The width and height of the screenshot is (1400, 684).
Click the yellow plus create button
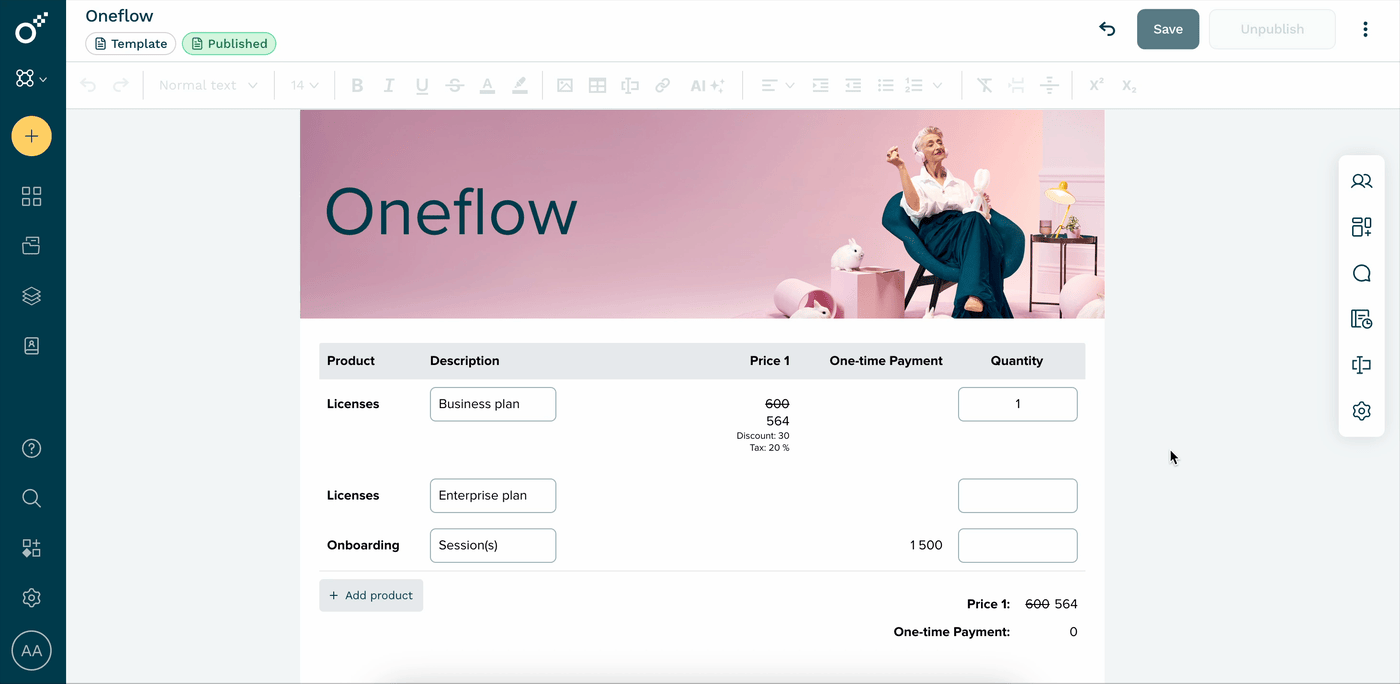coord(31,136)
